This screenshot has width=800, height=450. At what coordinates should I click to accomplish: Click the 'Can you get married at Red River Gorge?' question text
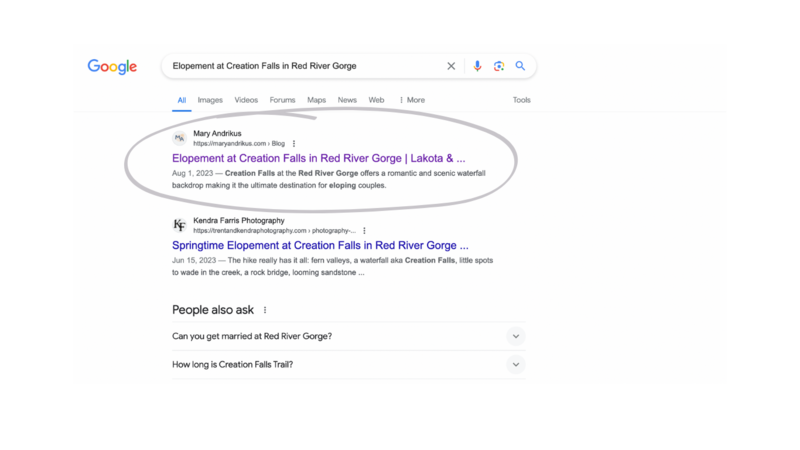pyautogui.click(x=252, y=336)
